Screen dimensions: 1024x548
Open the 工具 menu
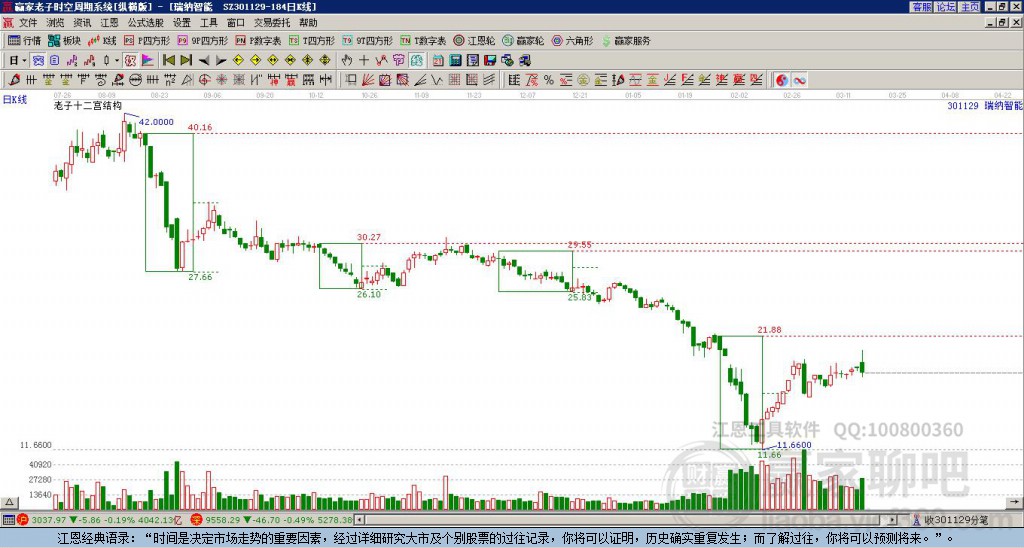[x=209, y=23]
